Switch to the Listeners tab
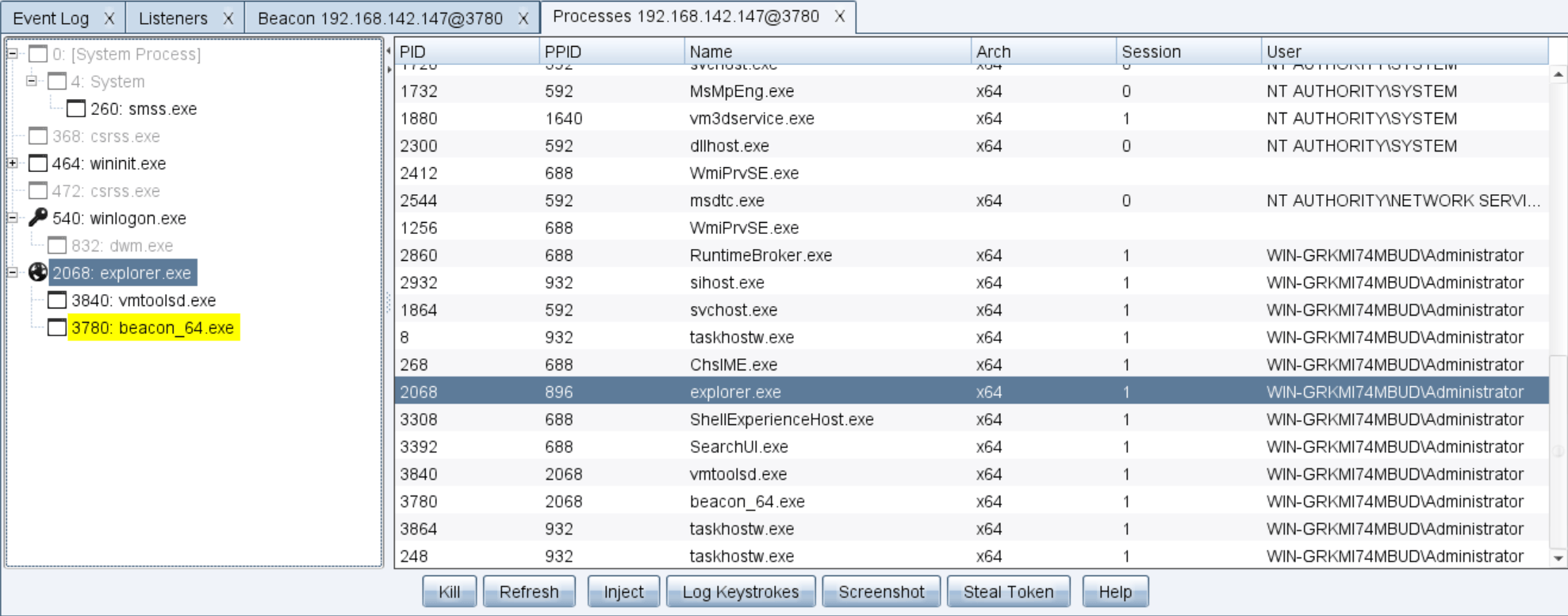Screen dimensions: 1568x616 tap(173, 18)
